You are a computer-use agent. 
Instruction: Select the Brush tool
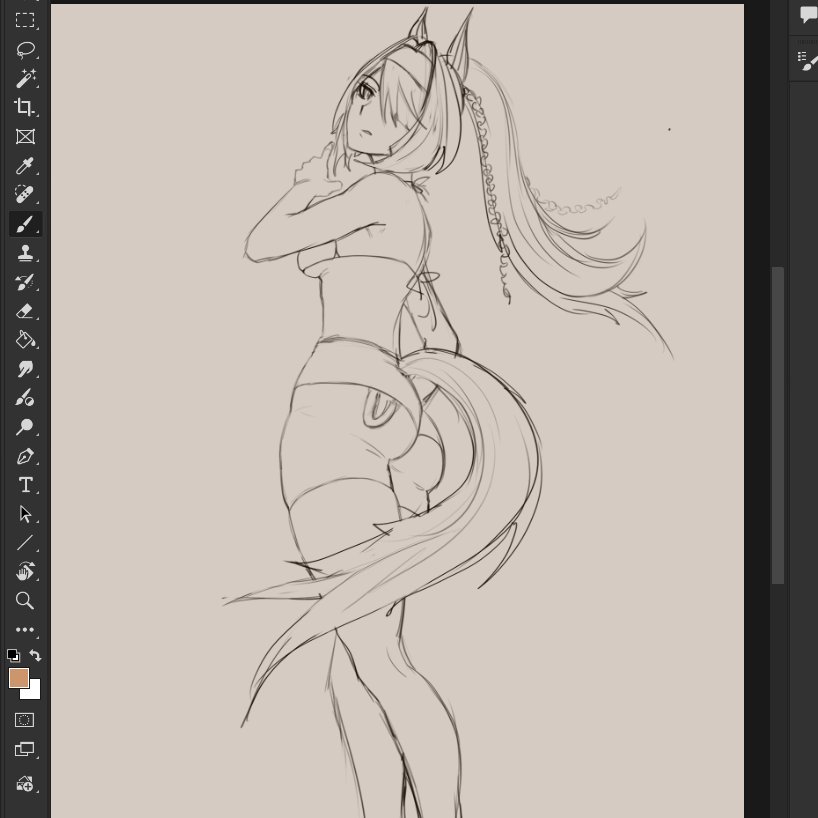(25, 224)
